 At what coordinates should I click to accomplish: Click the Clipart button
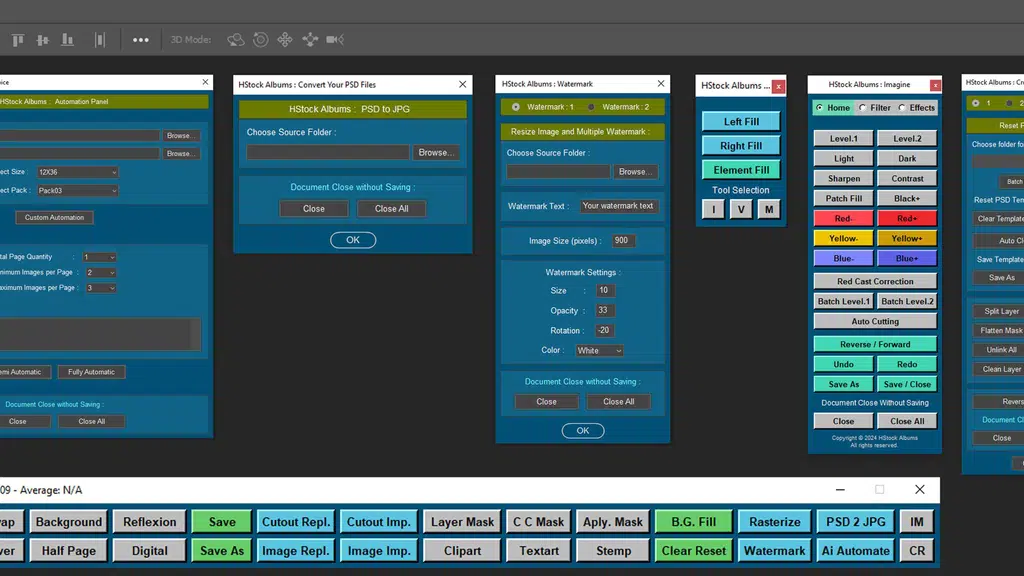tap(462, 551)
